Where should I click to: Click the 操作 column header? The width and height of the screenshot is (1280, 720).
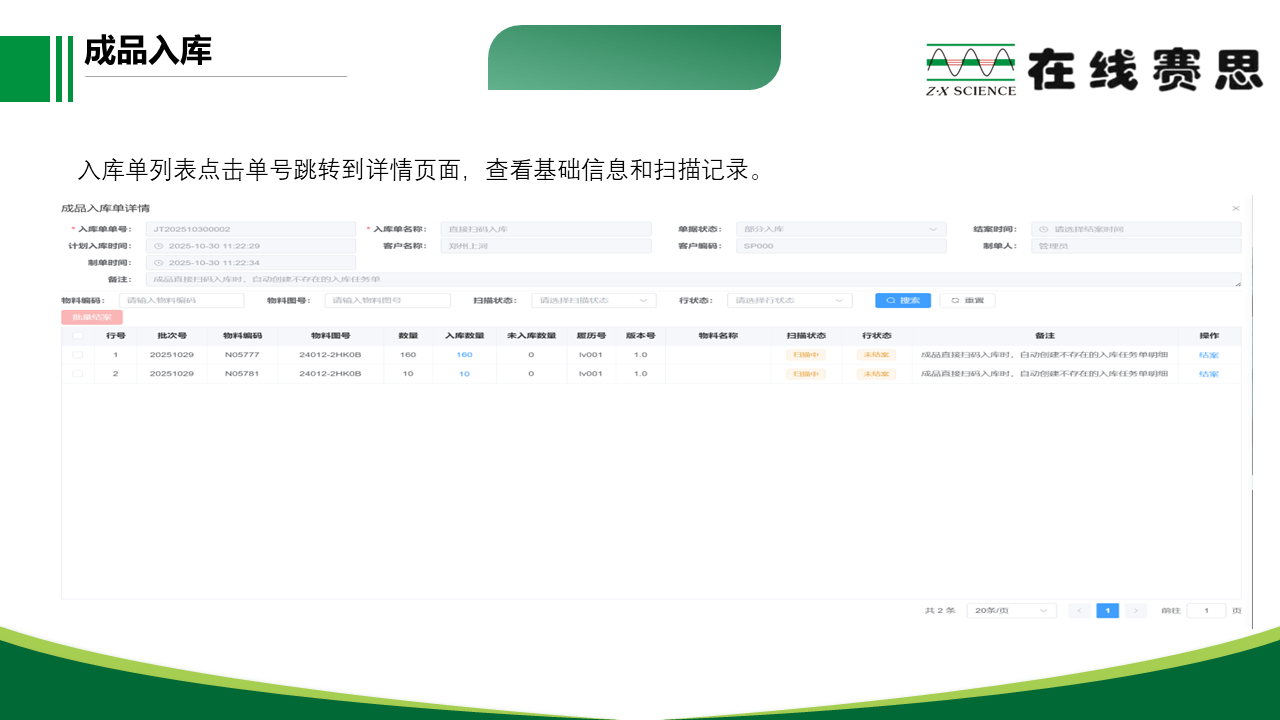[1209, 336]
